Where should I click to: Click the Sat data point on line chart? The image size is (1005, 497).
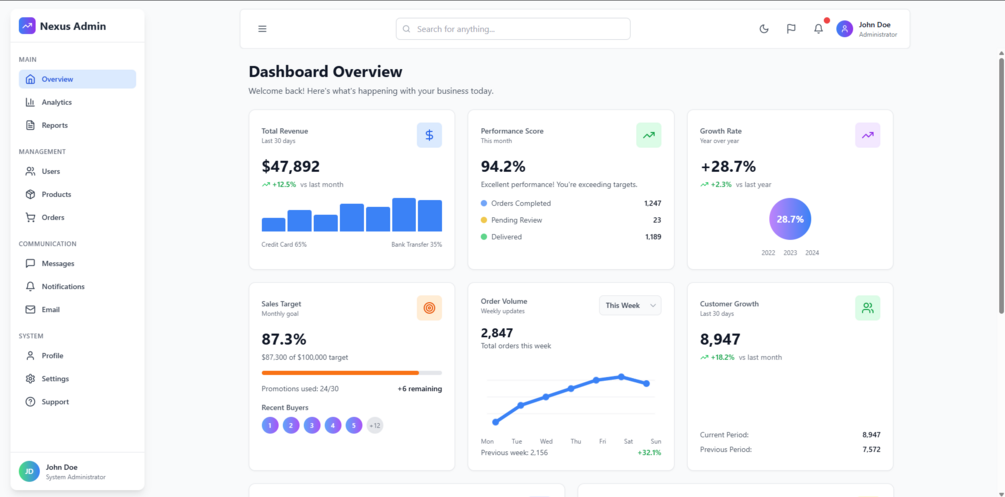point(621,376)
